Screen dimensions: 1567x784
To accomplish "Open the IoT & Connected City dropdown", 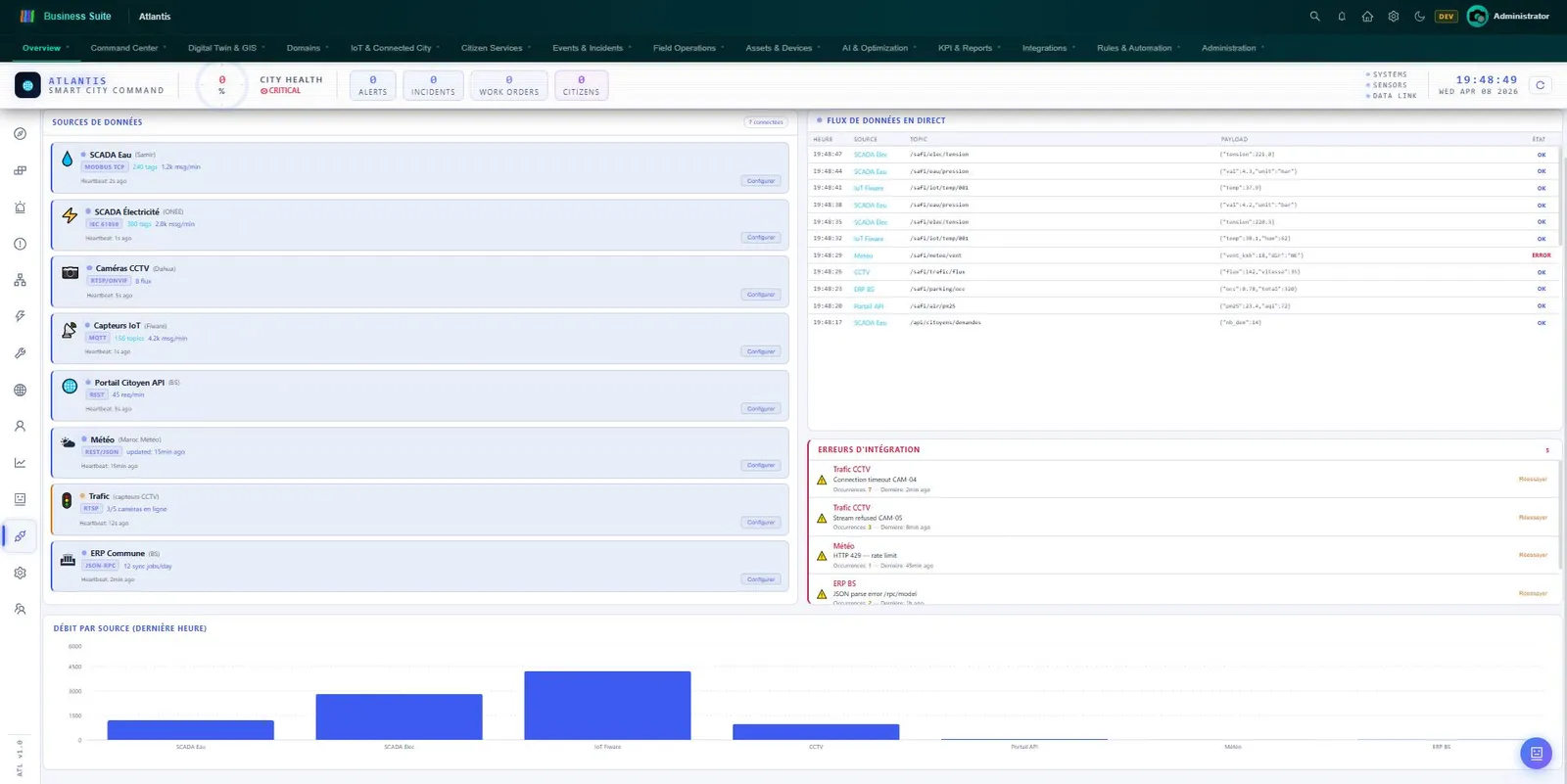I will (395, 48).
